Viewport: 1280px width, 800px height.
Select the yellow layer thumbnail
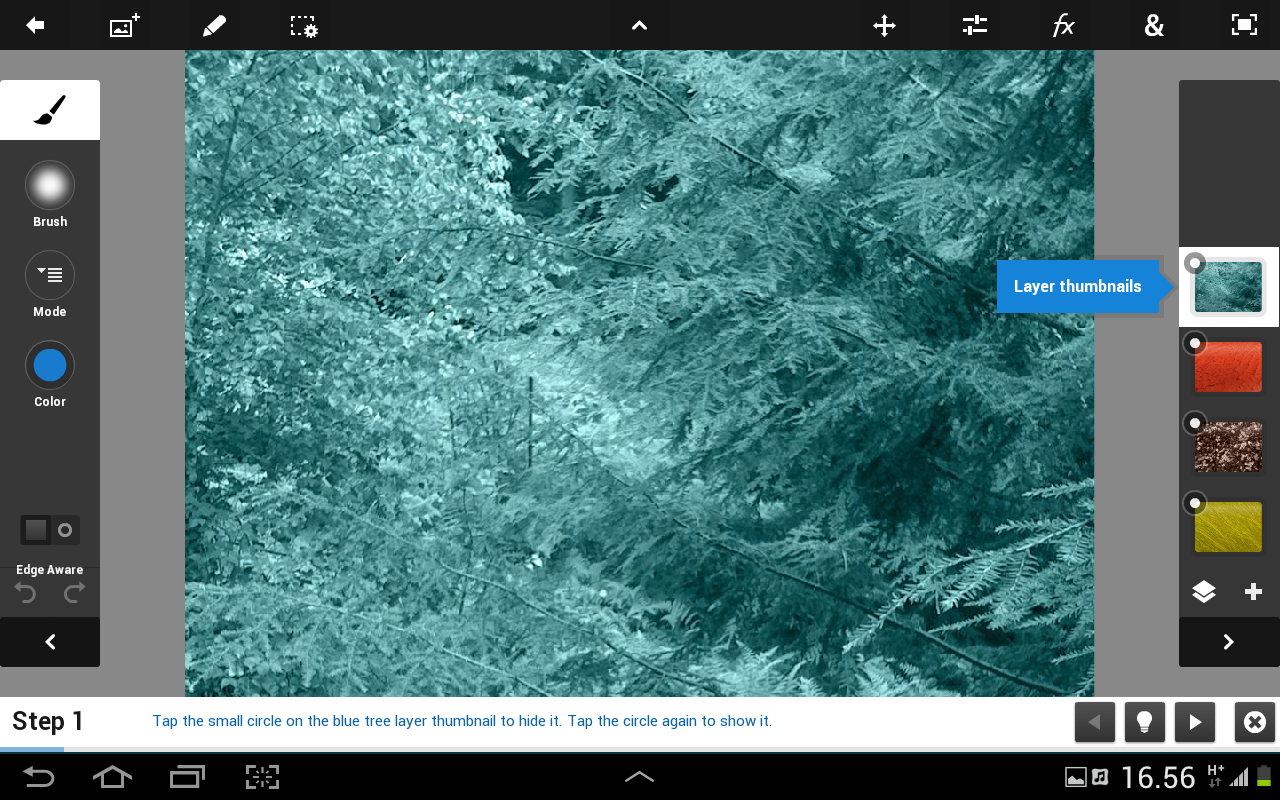pyautogui.click(x=1229, y=527)
